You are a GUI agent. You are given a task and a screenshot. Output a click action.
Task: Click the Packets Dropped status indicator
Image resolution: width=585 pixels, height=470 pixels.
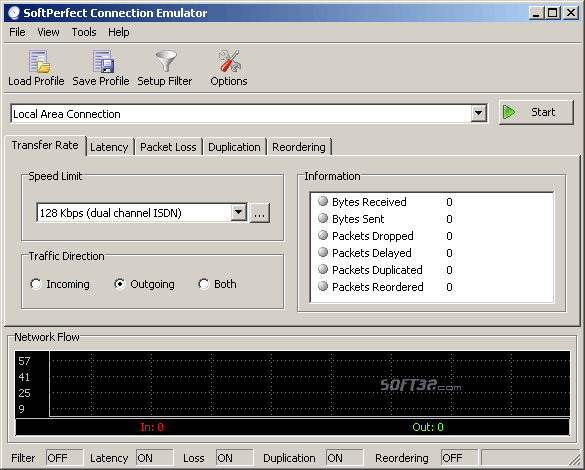pyautogui.click(x=323, y=235)
